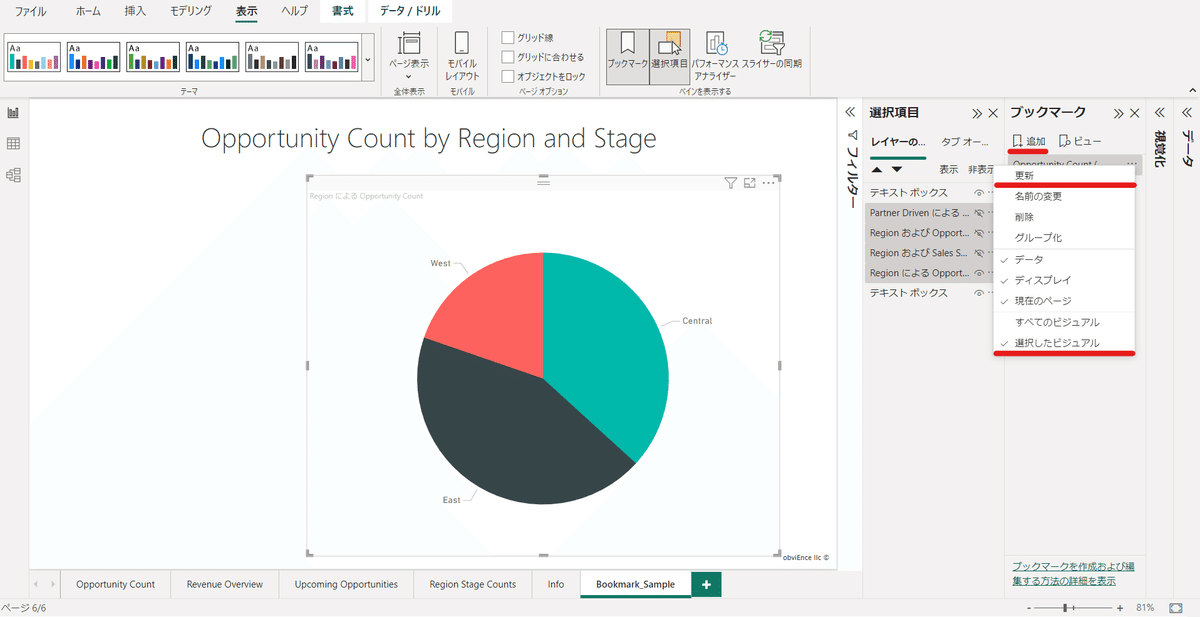Click the ビュー bookmark button

click(x=1079, y=141)
